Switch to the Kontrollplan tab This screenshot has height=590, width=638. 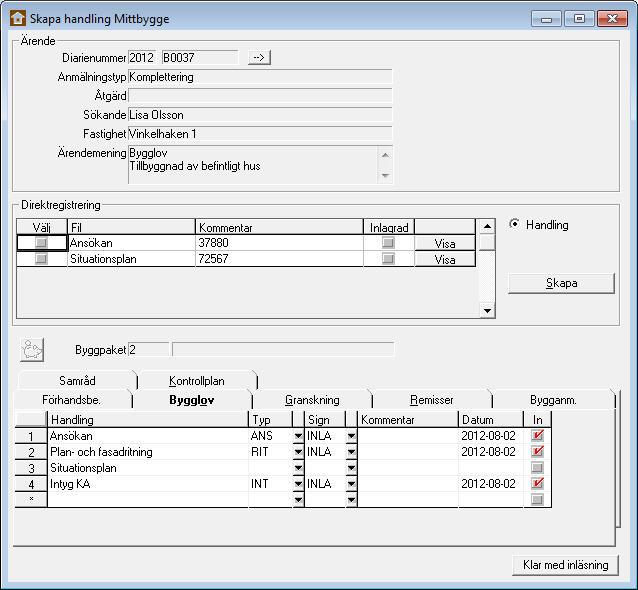pos(197,380)
